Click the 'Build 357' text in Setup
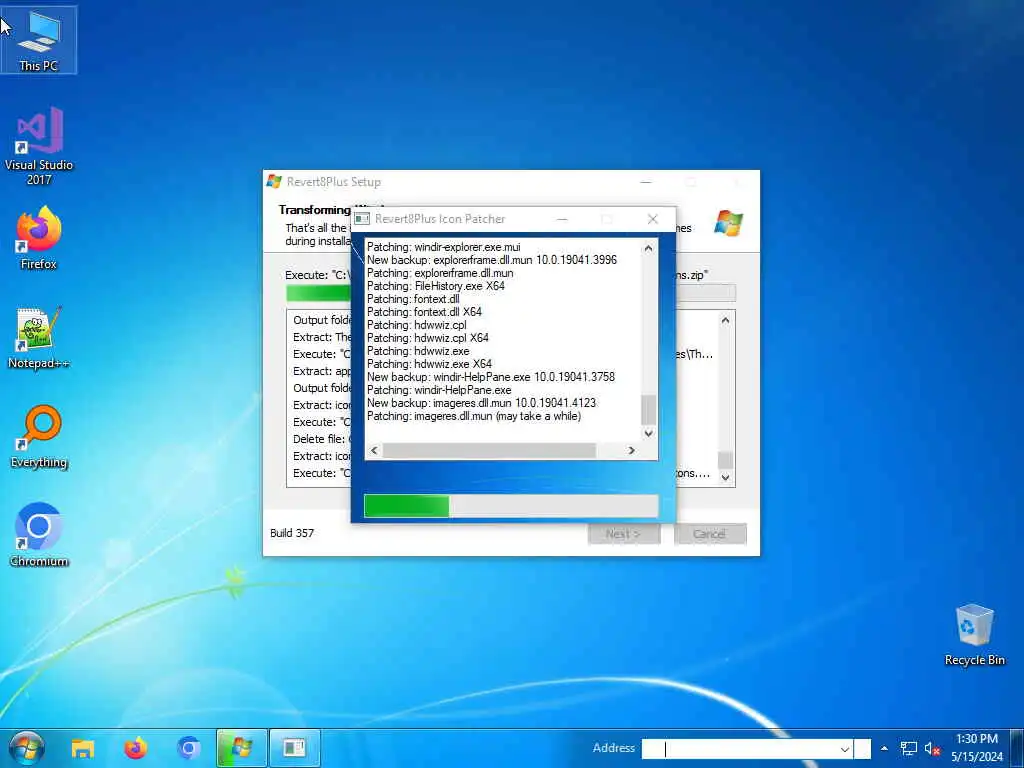 (292, 533)
